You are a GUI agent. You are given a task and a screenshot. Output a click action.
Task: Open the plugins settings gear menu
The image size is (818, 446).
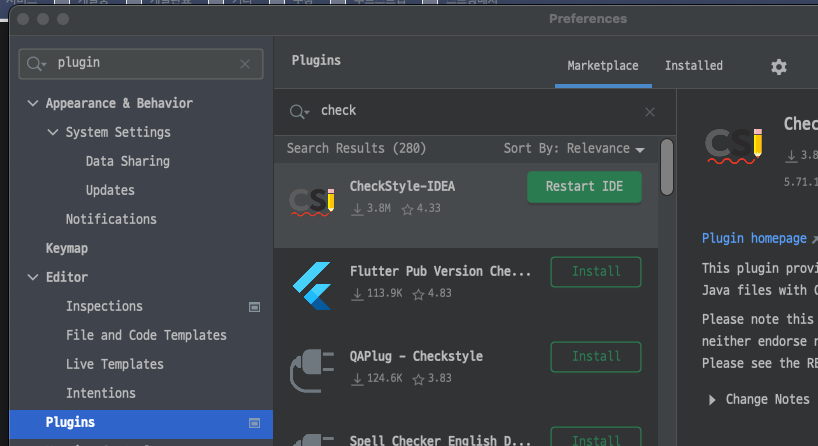(x=778, y=67)
